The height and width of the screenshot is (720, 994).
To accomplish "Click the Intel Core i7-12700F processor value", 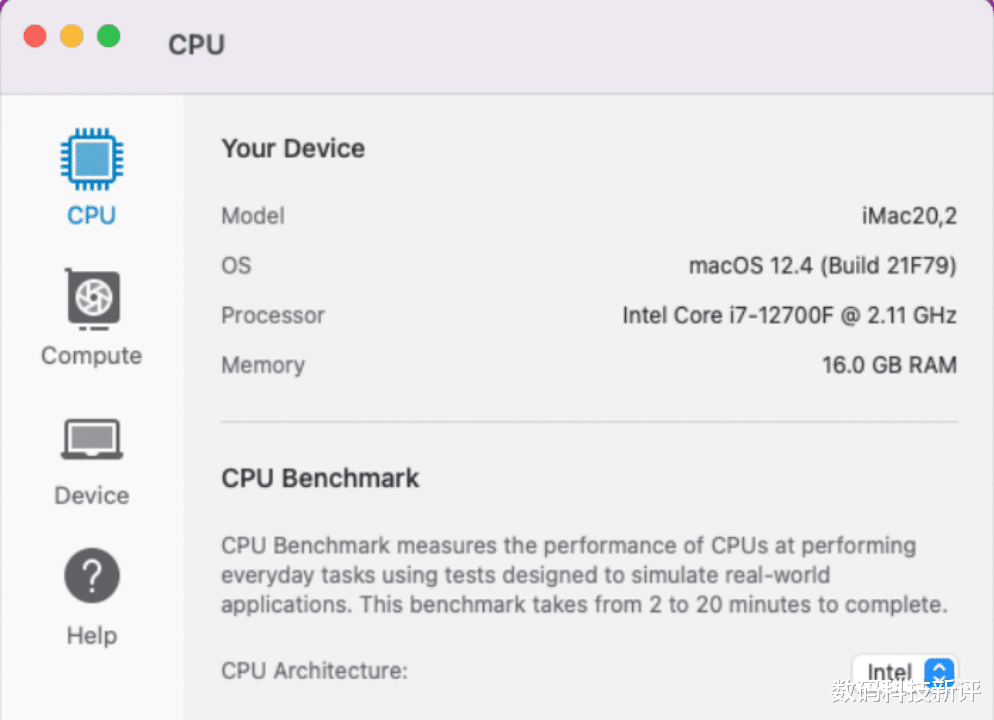I will point(789,316).
